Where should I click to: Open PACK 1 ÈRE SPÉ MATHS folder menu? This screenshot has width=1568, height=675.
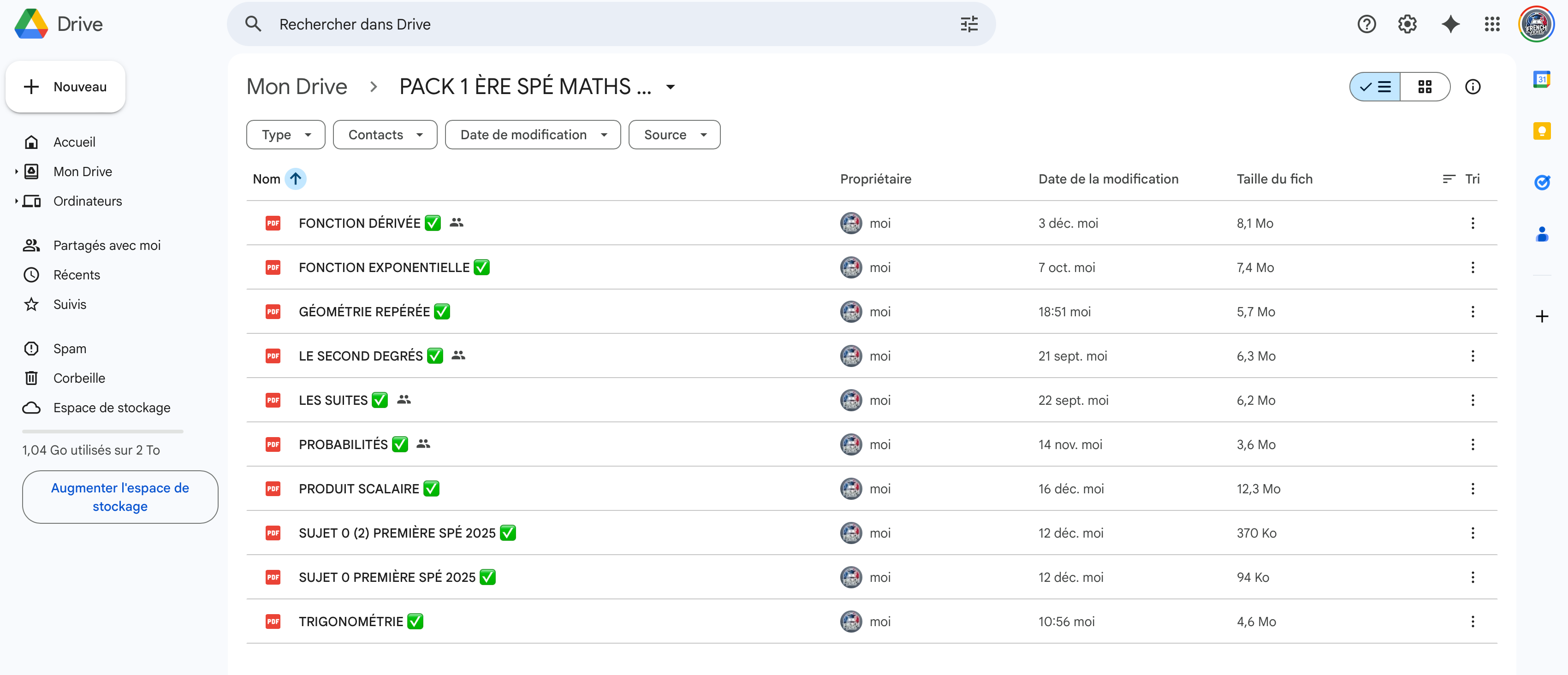pos(670,87)
